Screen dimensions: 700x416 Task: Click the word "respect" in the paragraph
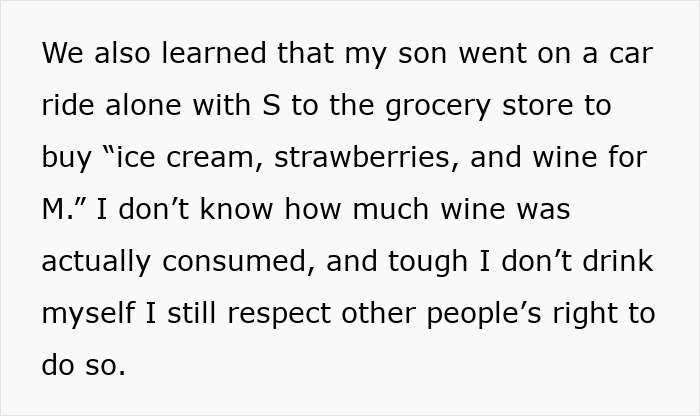tap(279, 315)
